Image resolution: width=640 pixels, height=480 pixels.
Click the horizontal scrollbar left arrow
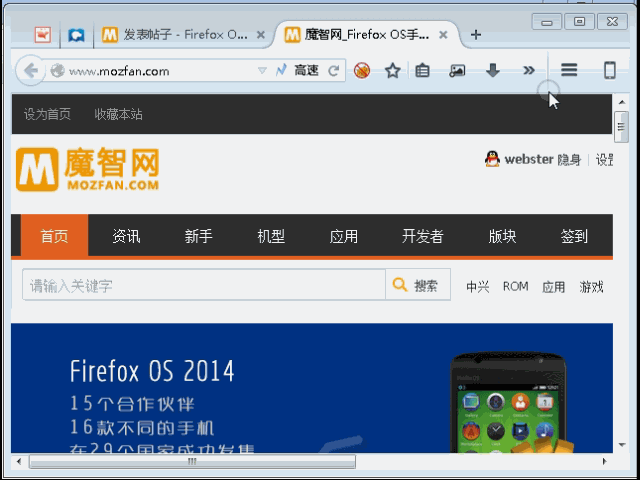tap(19, 461)
